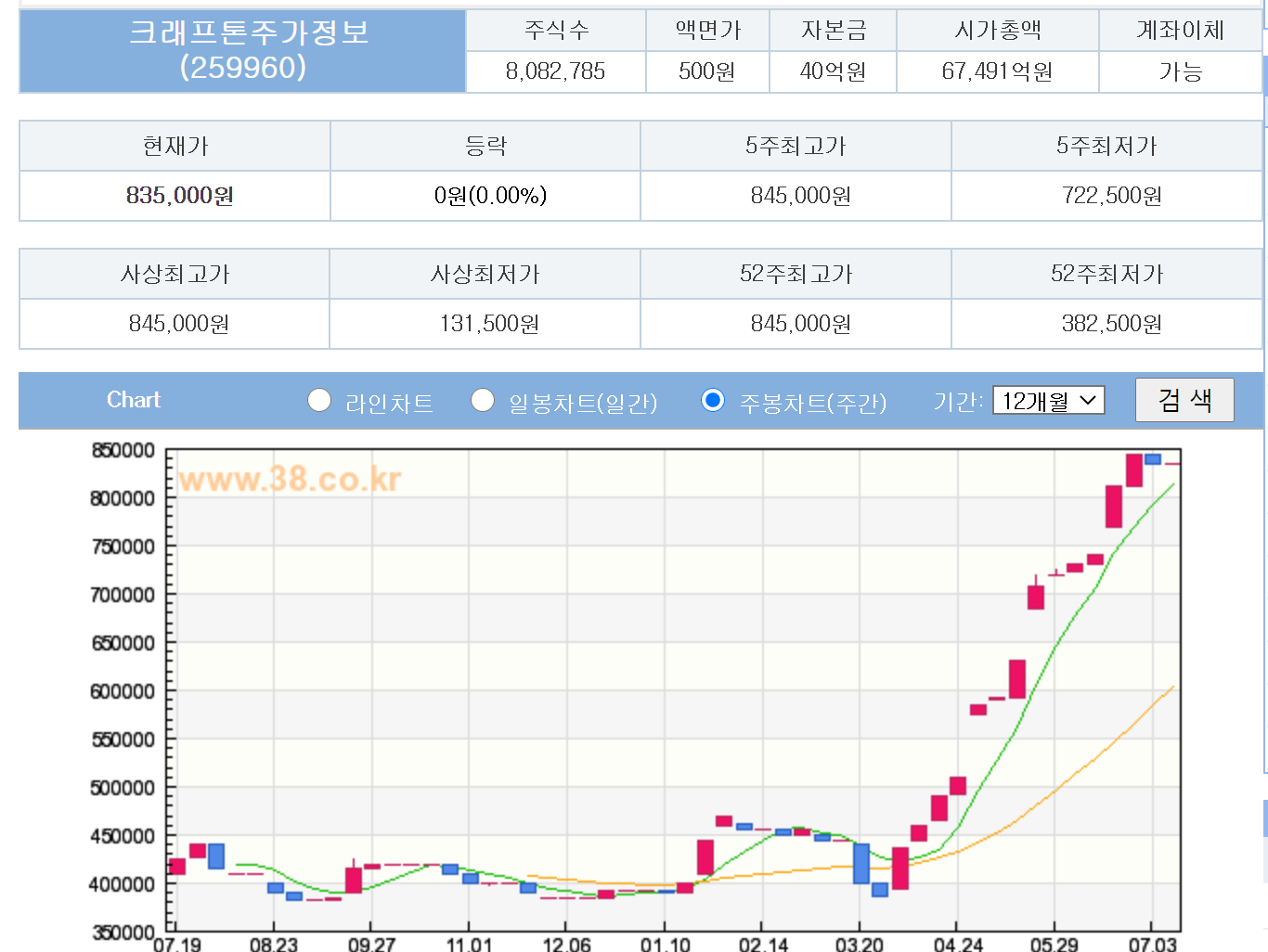Click the 850000 price label on chart axis
The height and width of the screenshot is (952, 1268).
point(123,451)
